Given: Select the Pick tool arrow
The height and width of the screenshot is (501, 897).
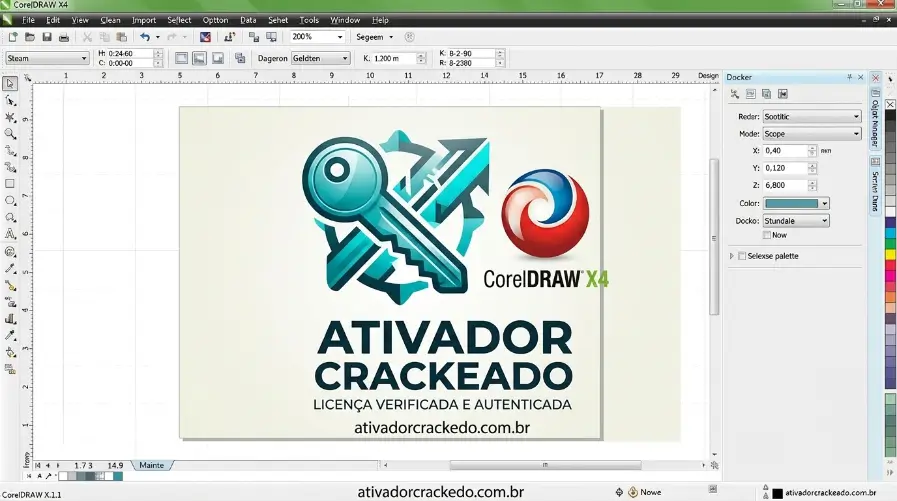Looking at the screenshot, I should coord(10,84).
